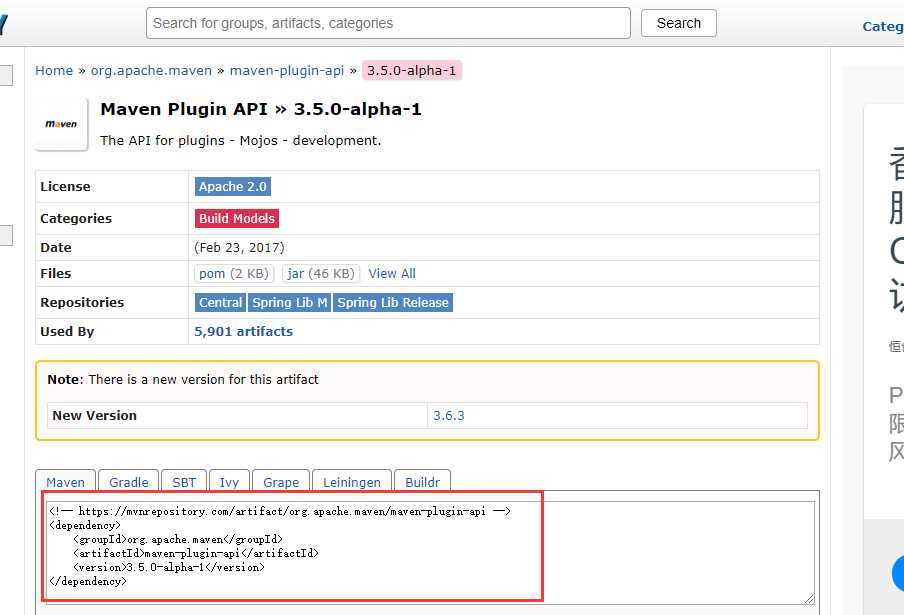The width and height of the screenshot is (904, 615).
Task: Switch to the SBT tab
Action: coord(184,482)
